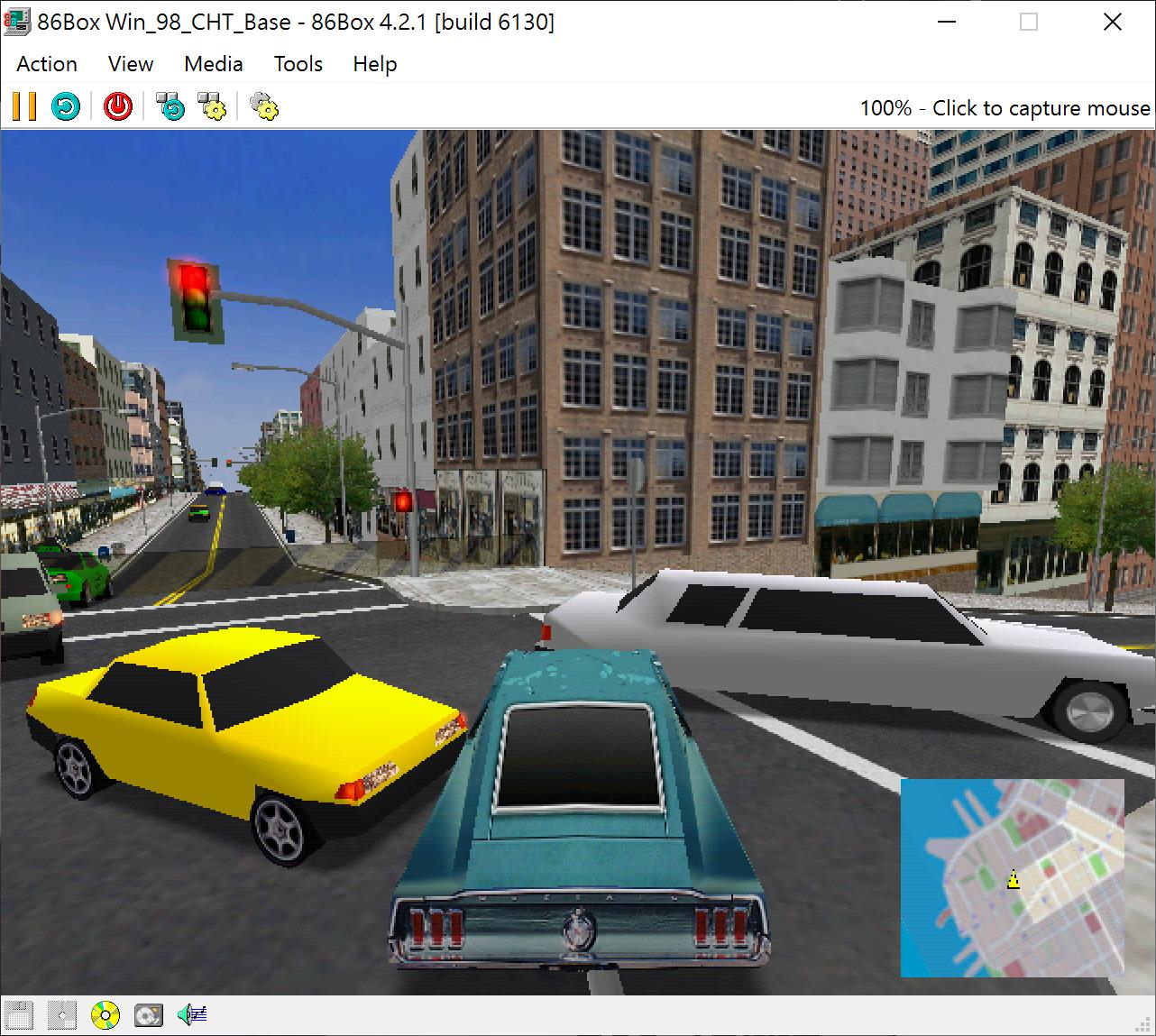The image size is (1156, 1036).
Task: Maximize the 86Box window
Action: (1029, 22)
